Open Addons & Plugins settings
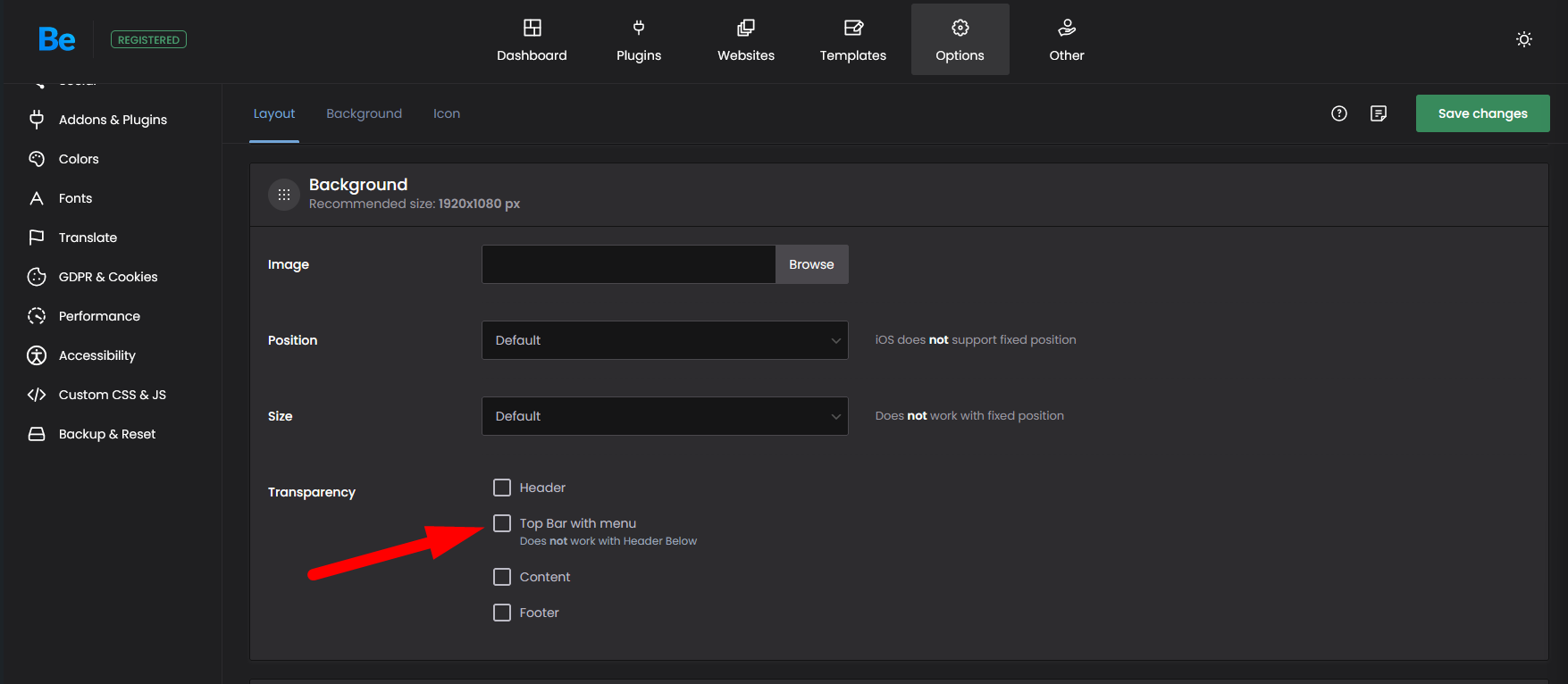 [x=113, y=120]
